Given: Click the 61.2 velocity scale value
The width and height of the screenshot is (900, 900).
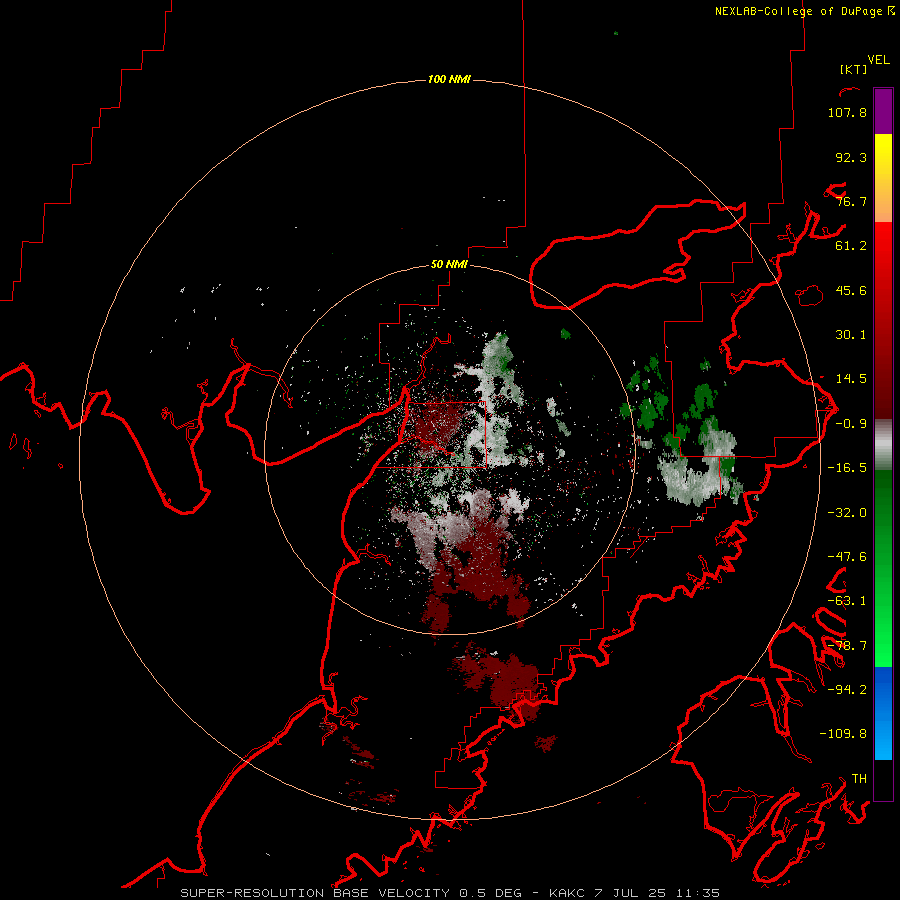Looking at the screenshot, I should (851, 246).
